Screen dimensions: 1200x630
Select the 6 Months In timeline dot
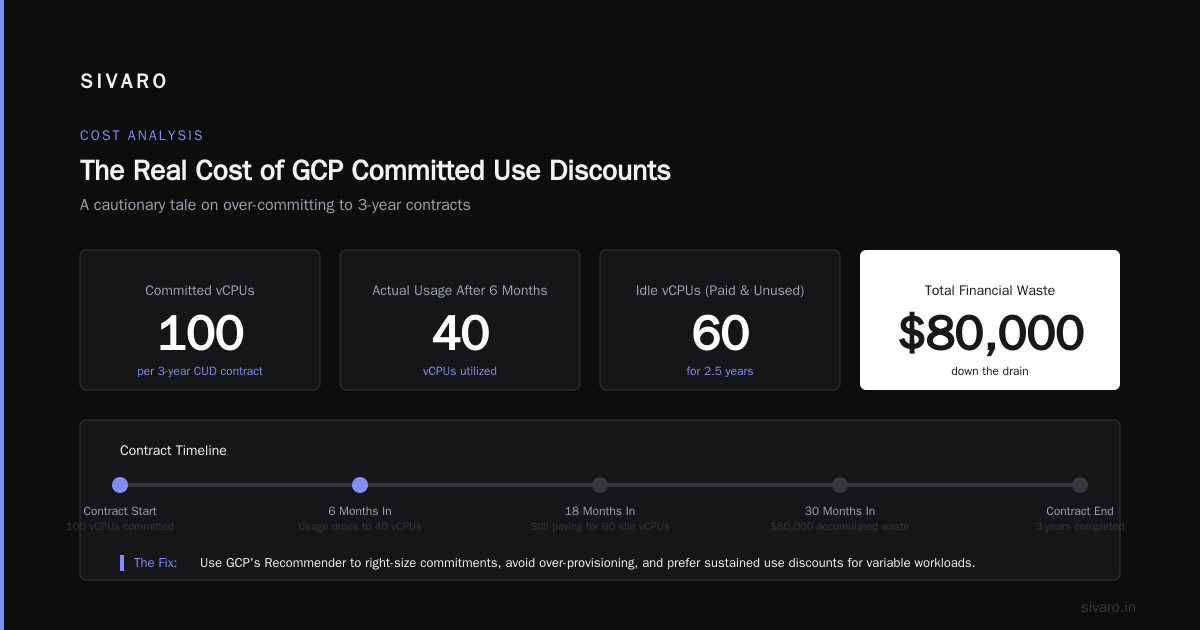pyautogui.click(x=360, y=485)
